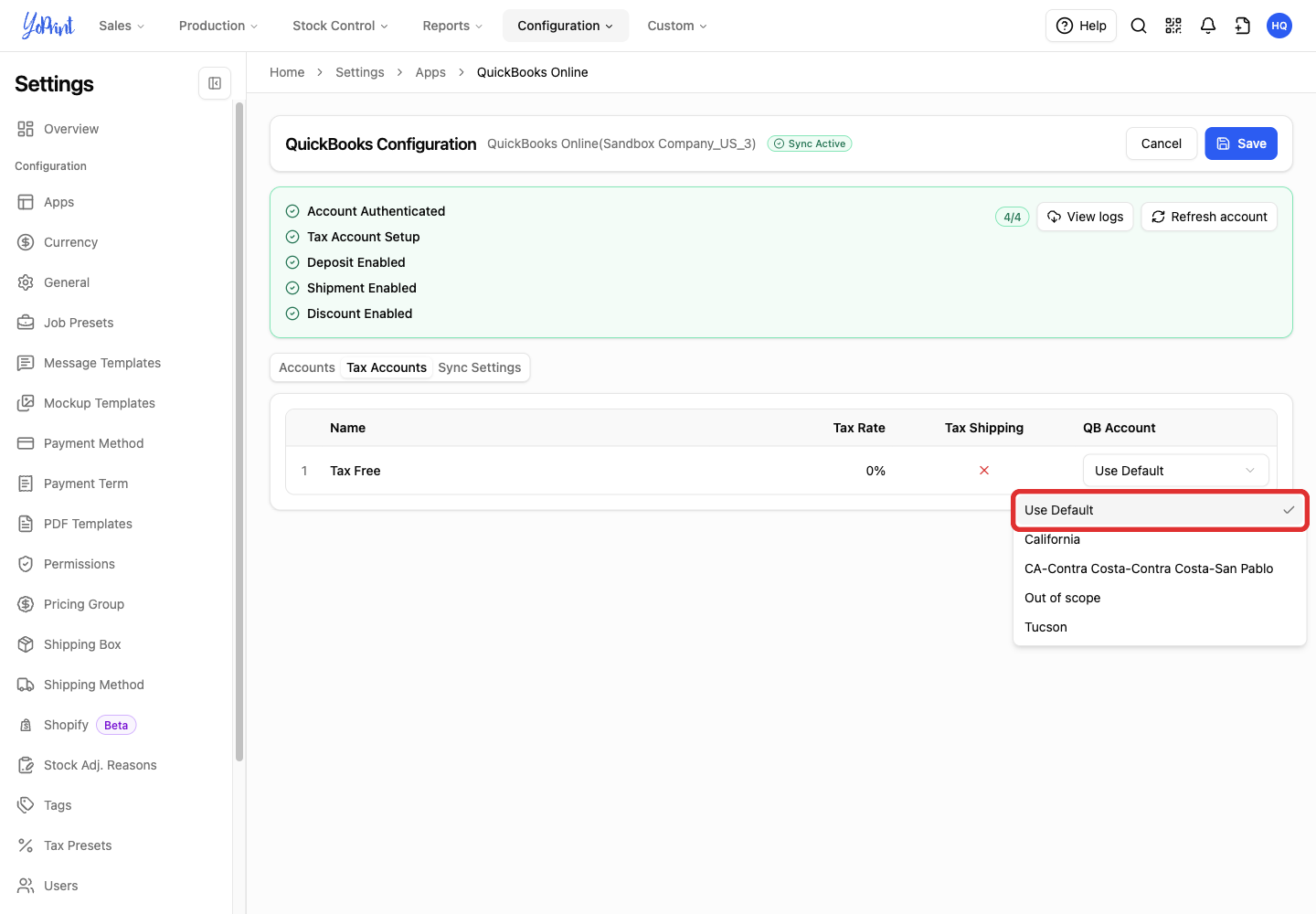Image resolution: width=1316 pixels, height=914 pixels.
Task: Switch to the Sync Settings tab
Action: [x=480, y=367]
